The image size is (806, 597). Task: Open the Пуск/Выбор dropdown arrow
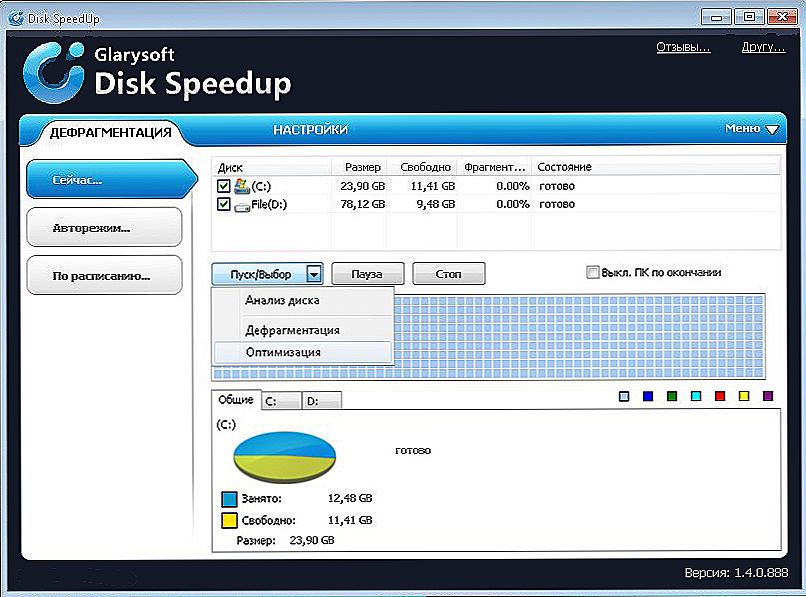click(314, 274)
